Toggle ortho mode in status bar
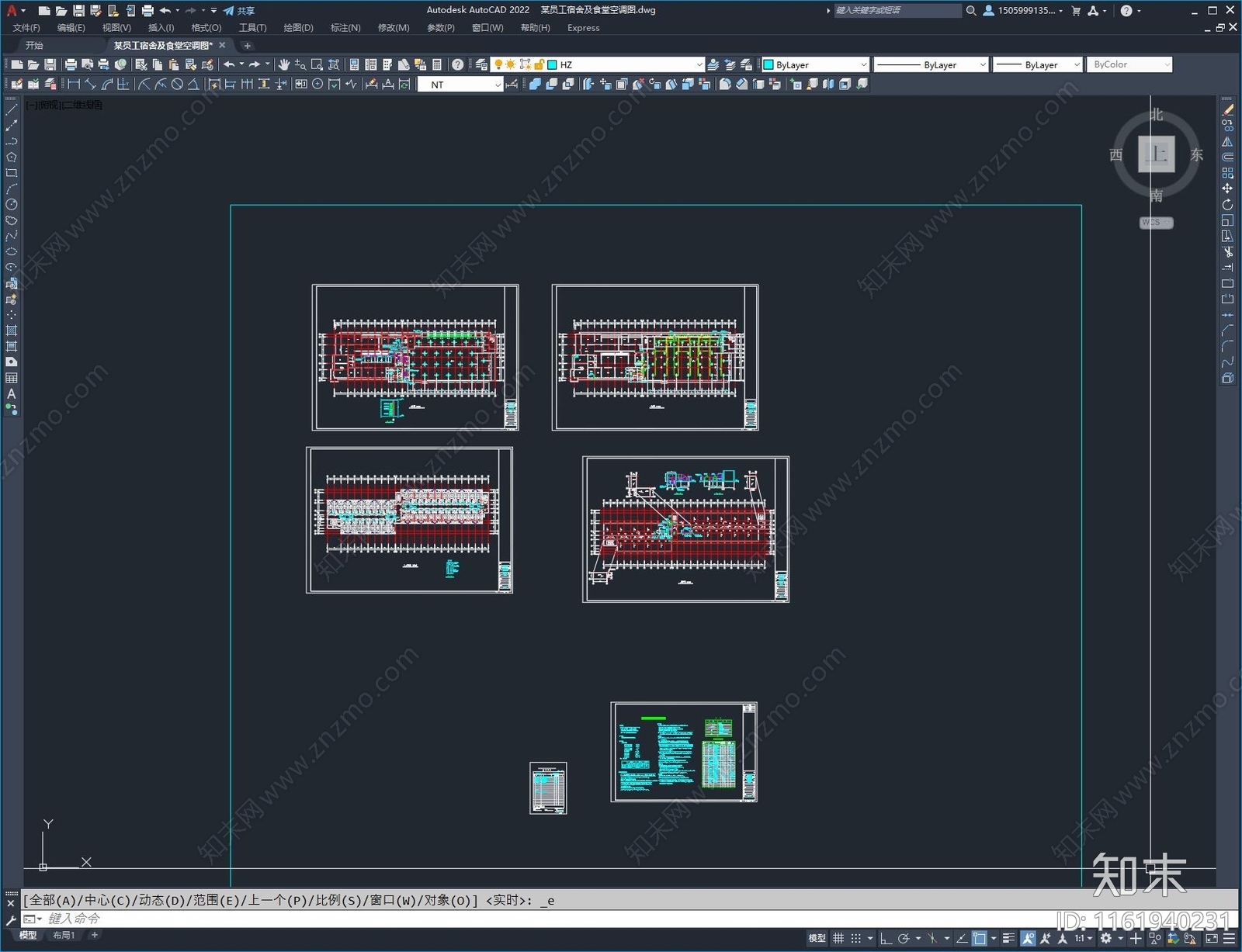Image resolution: width=1242 pixels, height=952 pixels. 885,938
